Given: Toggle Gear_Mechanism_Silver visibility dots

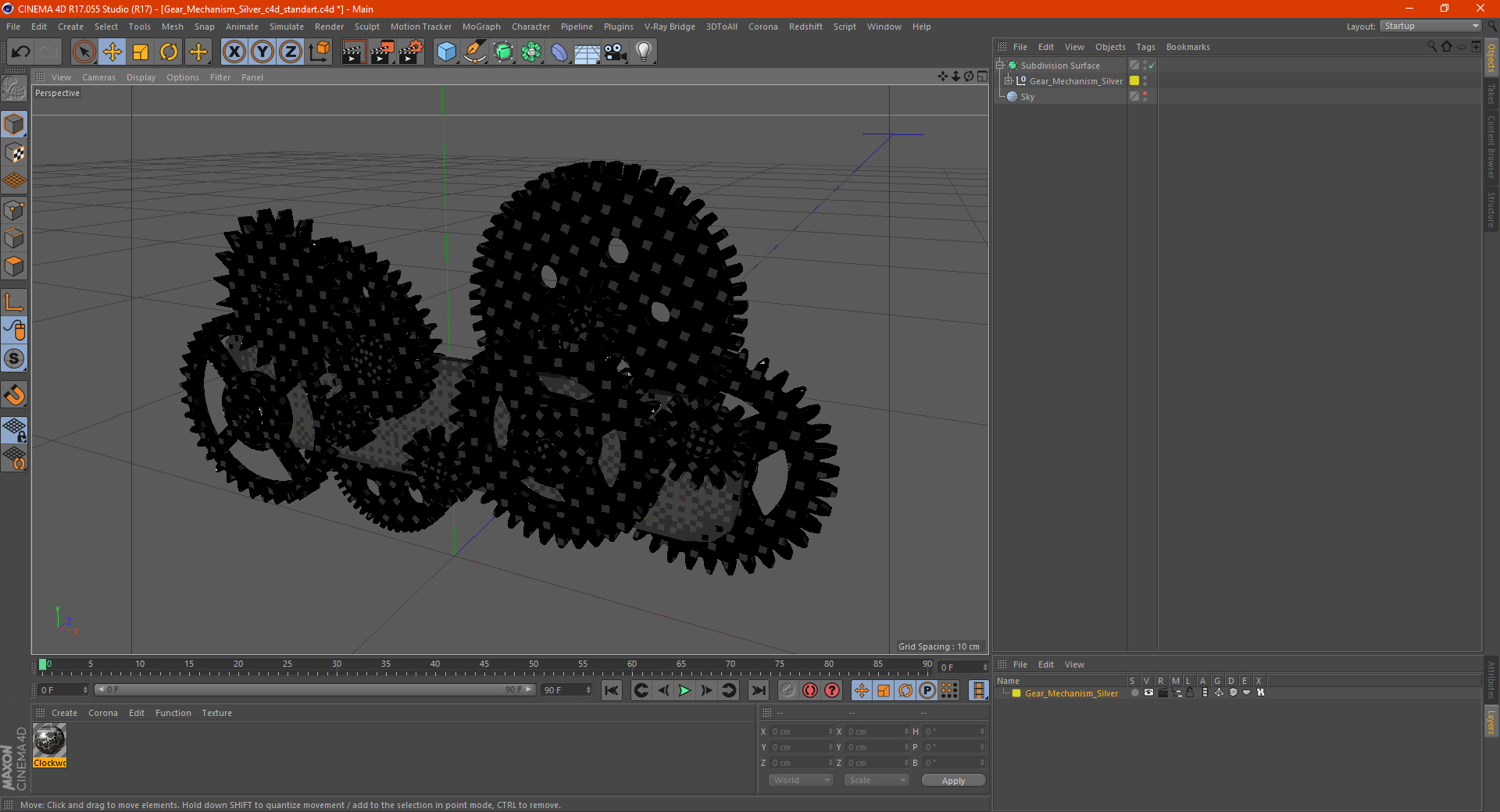Looking at the screenshot, I should [x=1145, y=80].
